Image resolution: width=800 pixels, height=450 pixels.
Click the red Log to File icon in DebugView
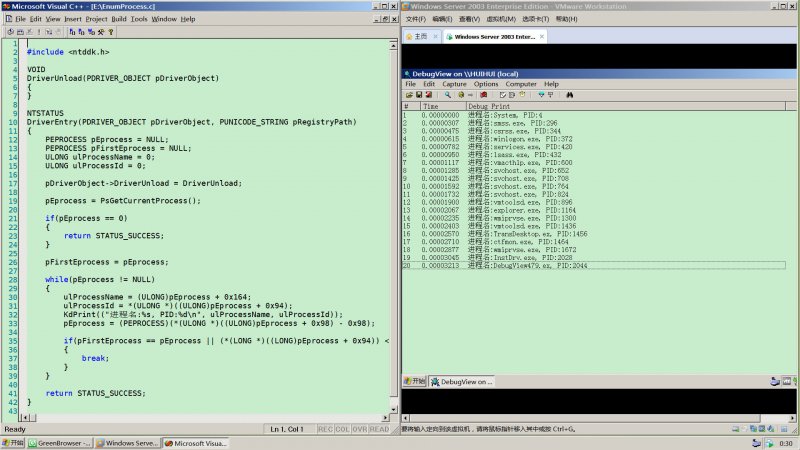(x=429, y=95)
